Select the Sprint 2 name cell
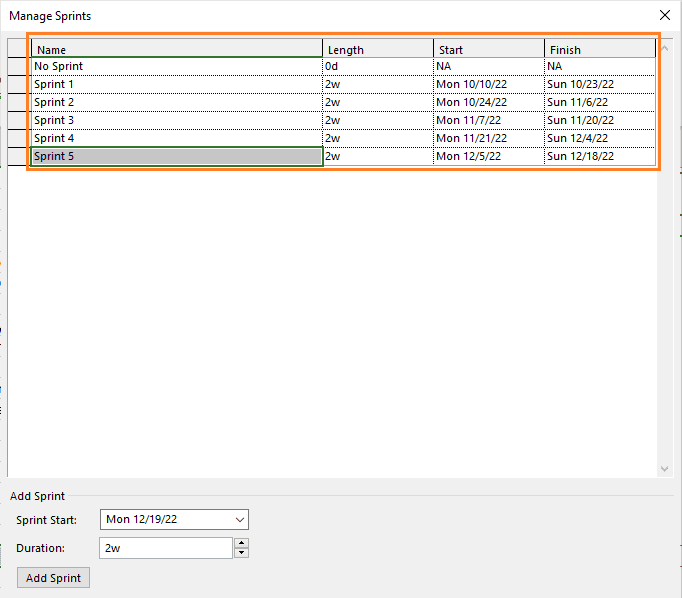The image size is (682, 598). 177,103
